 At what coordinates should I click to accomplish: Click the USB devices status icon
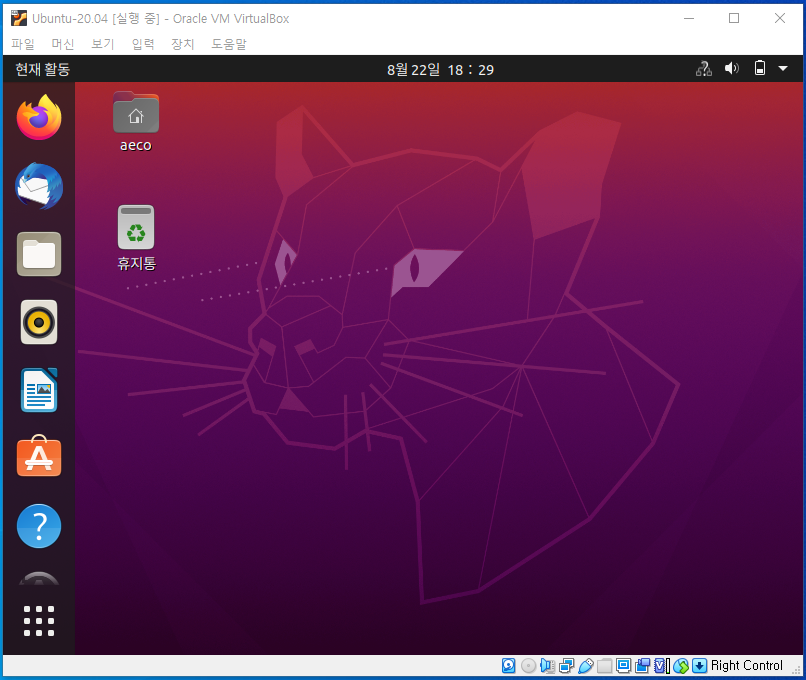click(585, 666)
